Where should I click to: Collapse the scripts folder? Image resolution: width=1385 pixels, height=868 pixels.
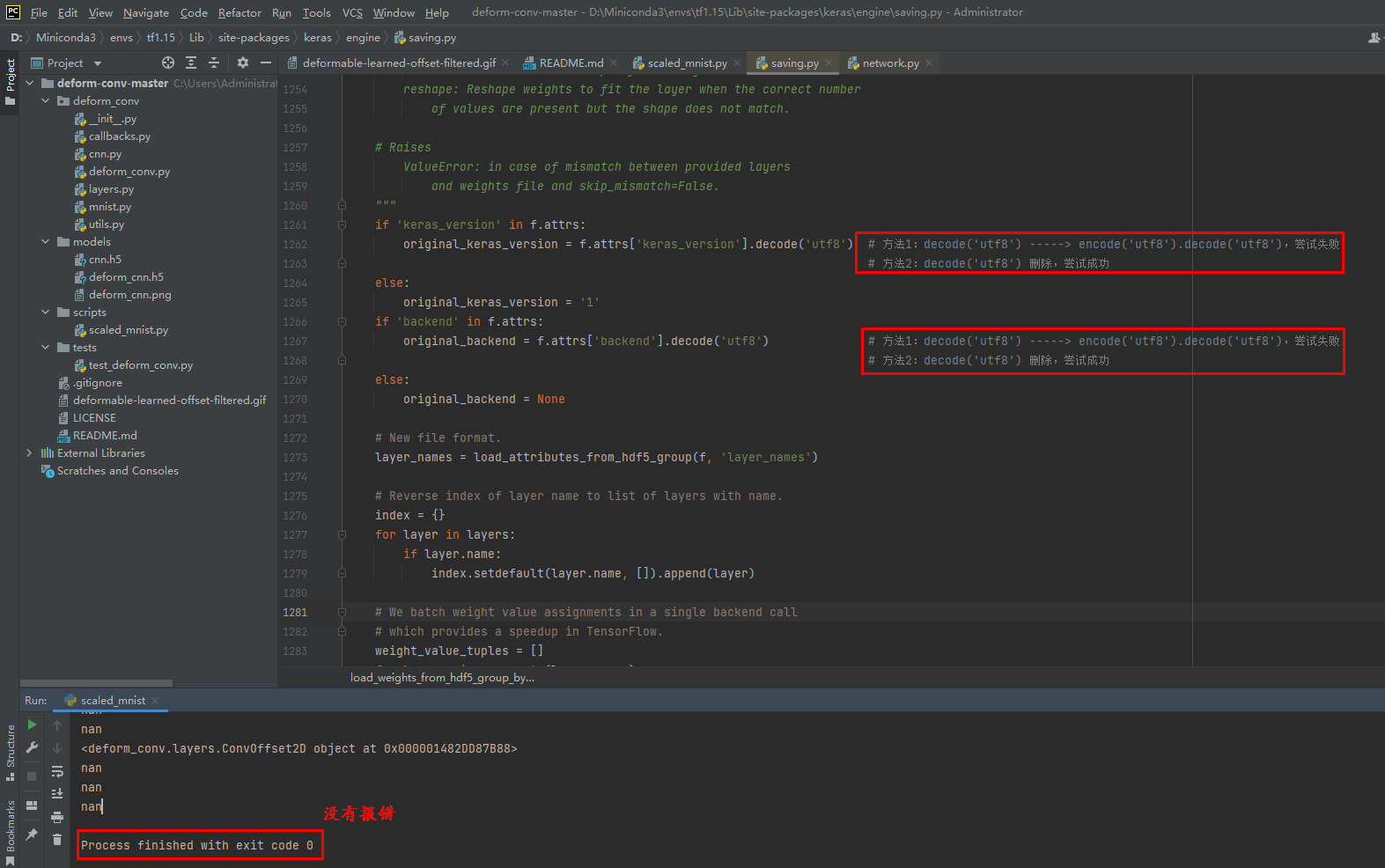(46, 312)
